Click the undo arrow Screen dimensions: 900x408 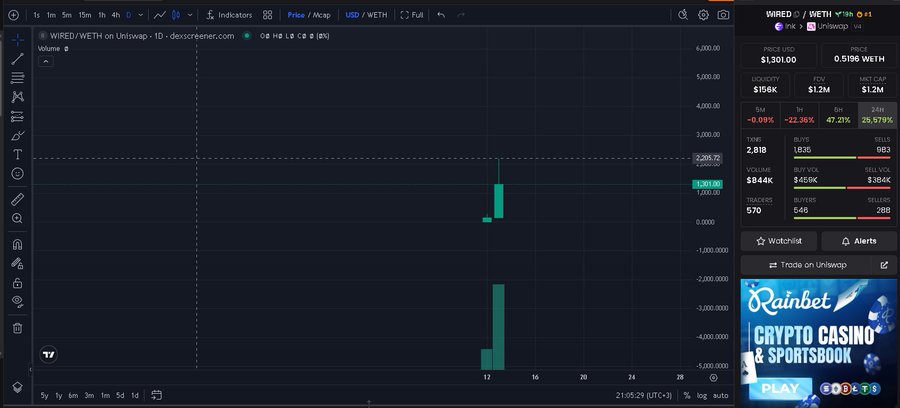pos(441,15)
